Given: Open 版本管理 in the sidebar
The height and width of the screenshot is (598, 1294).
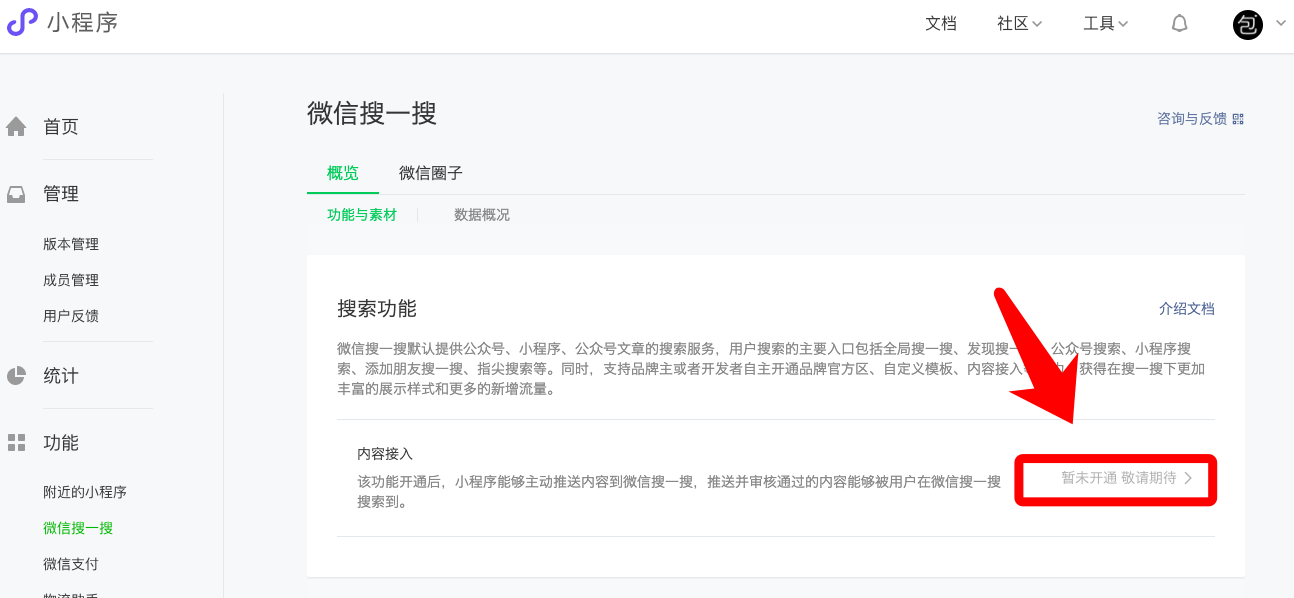Looking at the screenshot, I should coord(71,244).
